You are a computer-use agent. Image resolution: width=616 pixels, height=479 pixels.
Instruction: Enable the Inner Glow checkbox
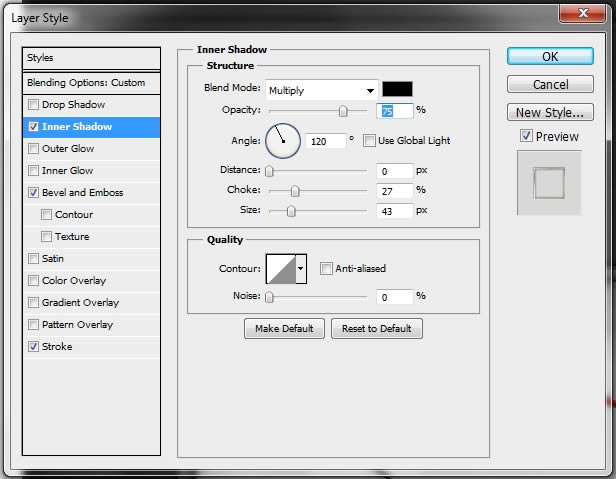33,171
